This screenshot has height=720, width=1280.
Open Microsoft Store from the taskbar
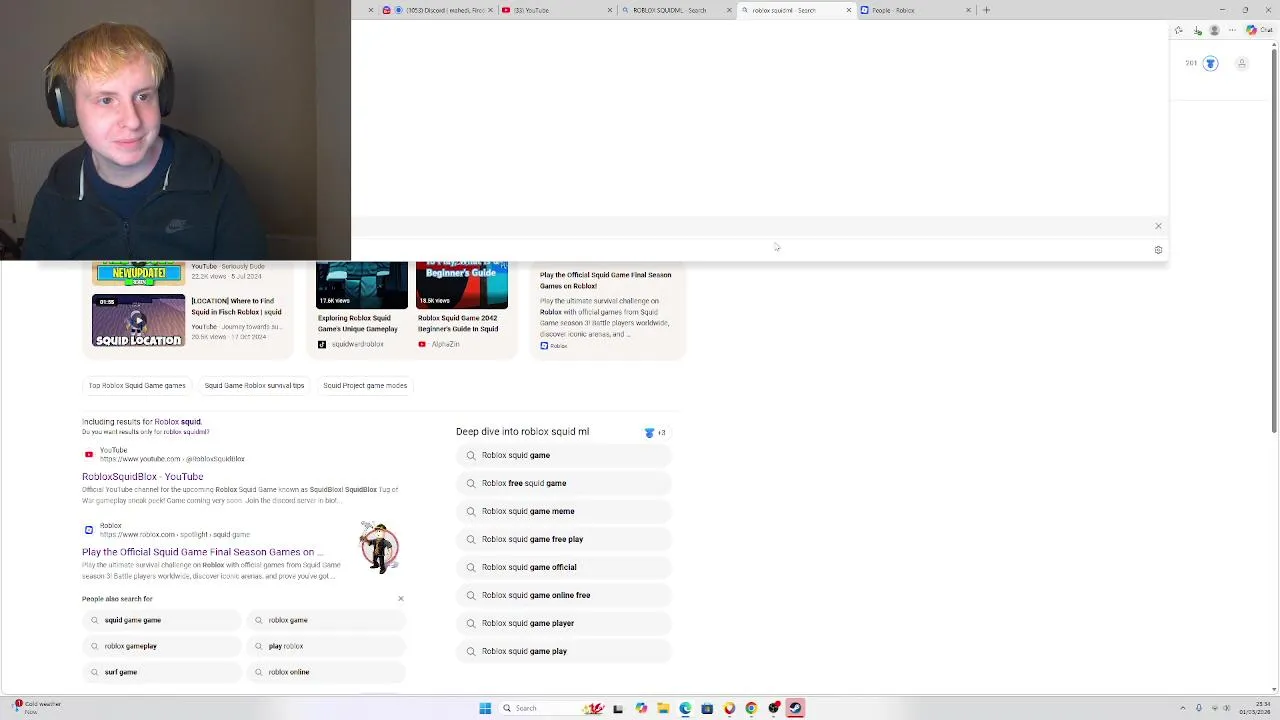pyautogui.click(x=707, y=708)
